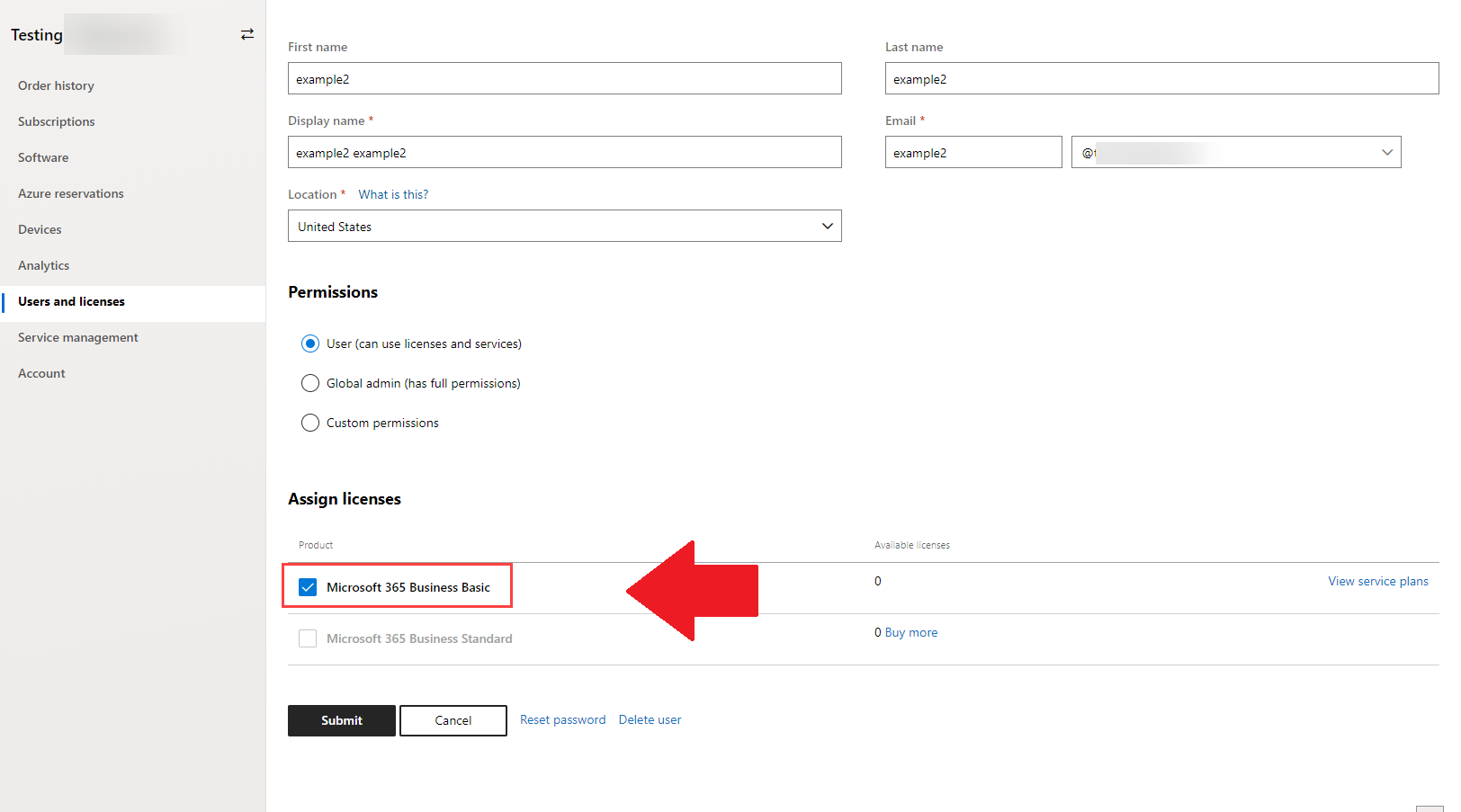The image size is (1461, 812).
Task: Select Global admin radio option
Action: pyautogui.click(x=310, y=383)
